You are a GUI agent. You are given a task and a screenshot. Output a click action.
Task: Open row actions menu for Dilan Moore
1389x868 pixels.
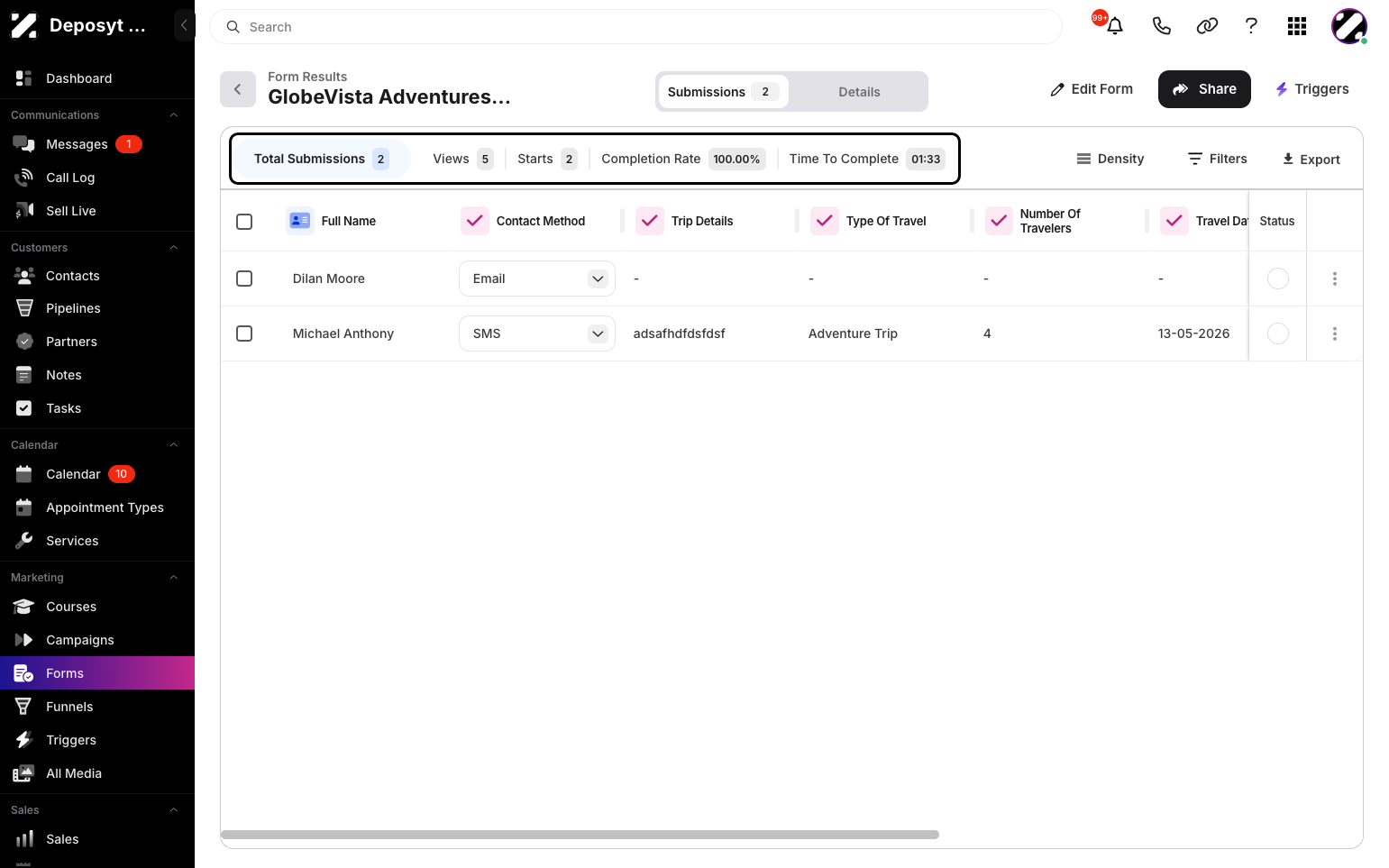[1335, 279]
